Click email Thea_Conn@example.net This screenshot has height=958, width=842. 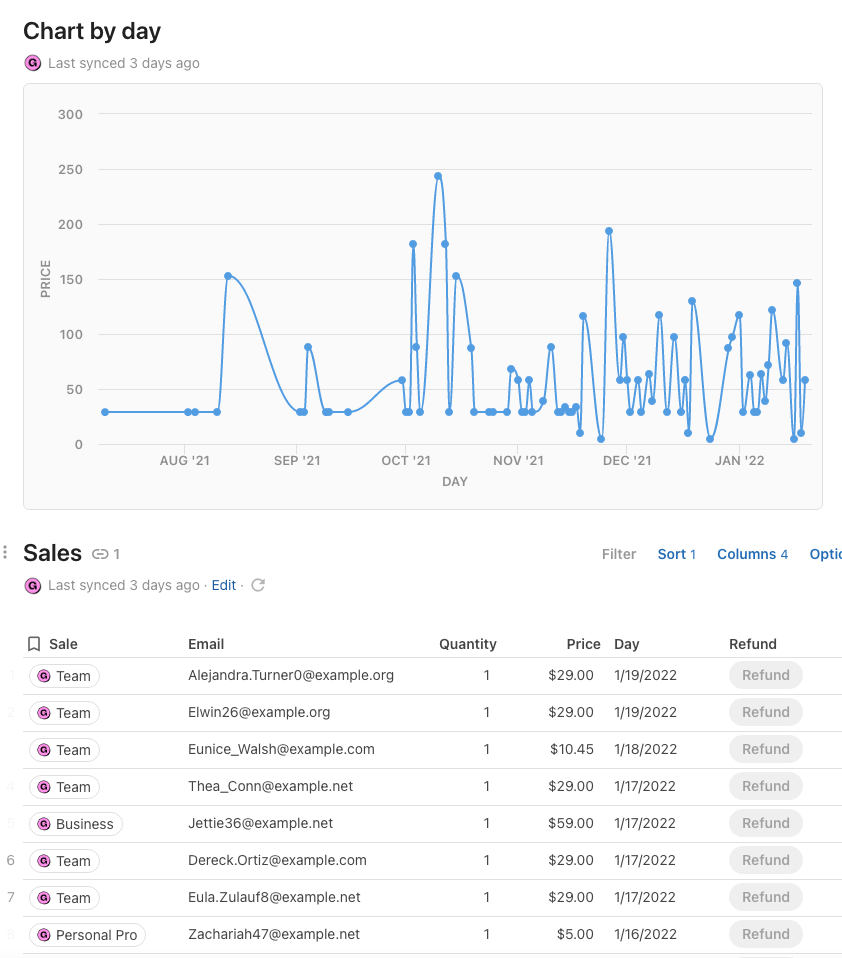tap(271, 786)
